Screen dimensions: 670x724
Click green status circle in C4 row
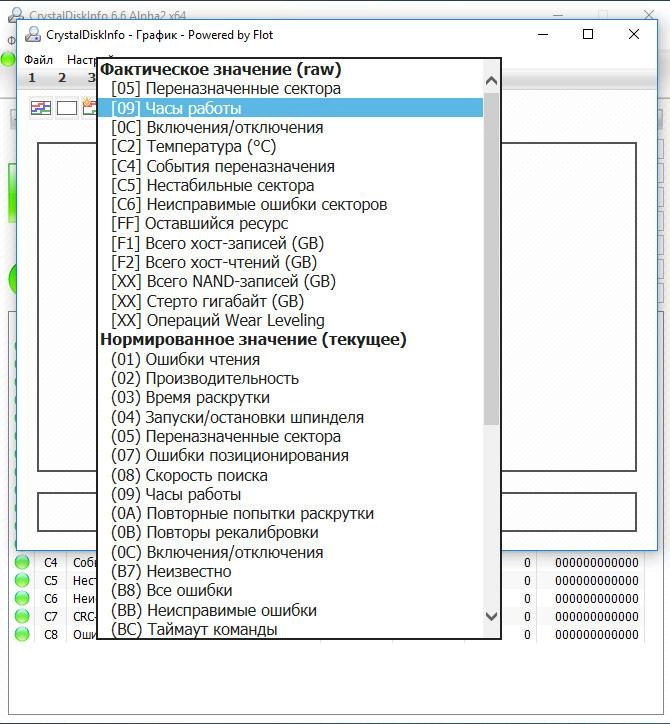pos(22,562)
